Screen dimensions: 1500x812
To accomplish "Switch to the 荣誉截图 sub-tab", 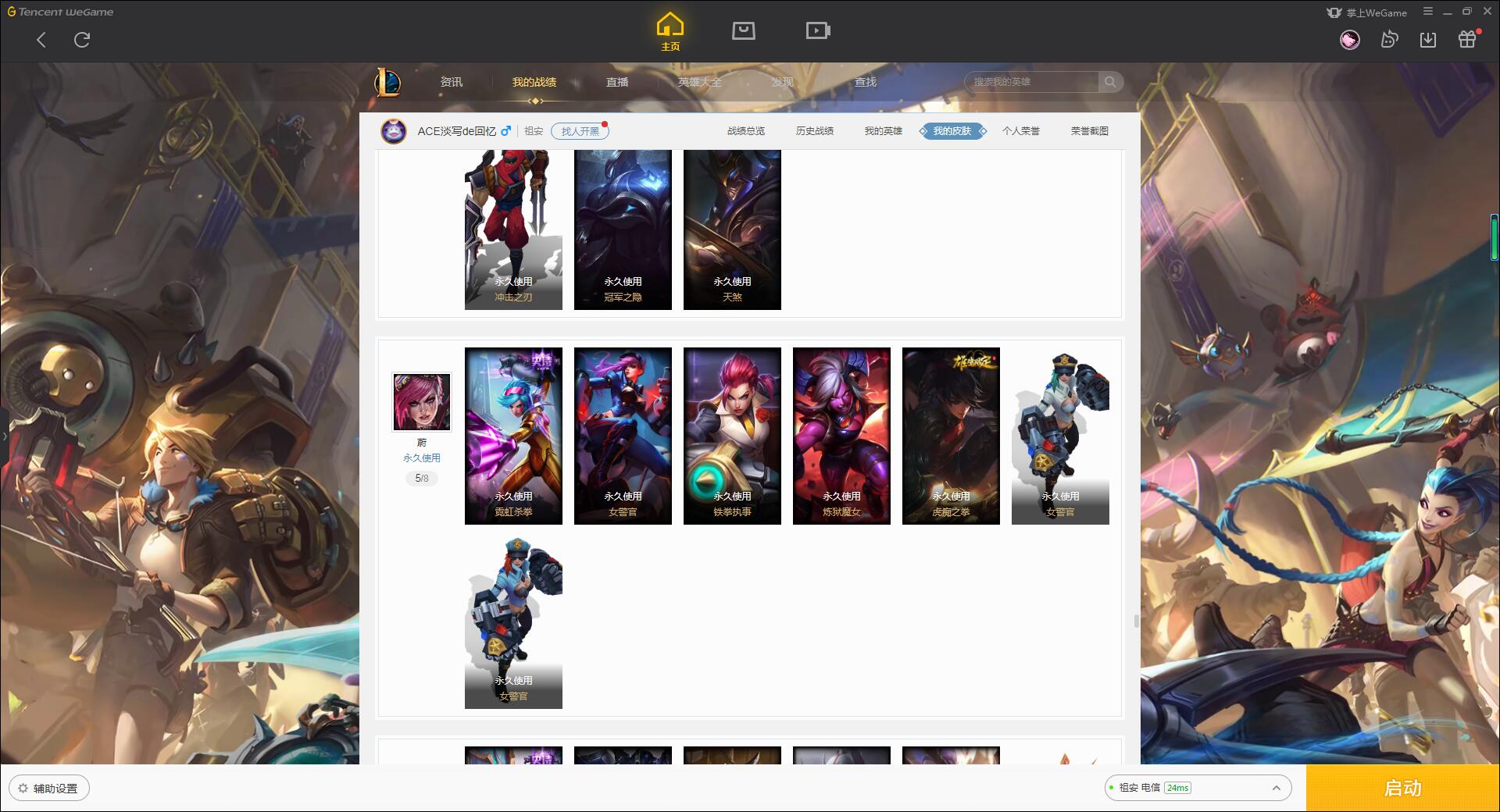I will pos(1090,131).
